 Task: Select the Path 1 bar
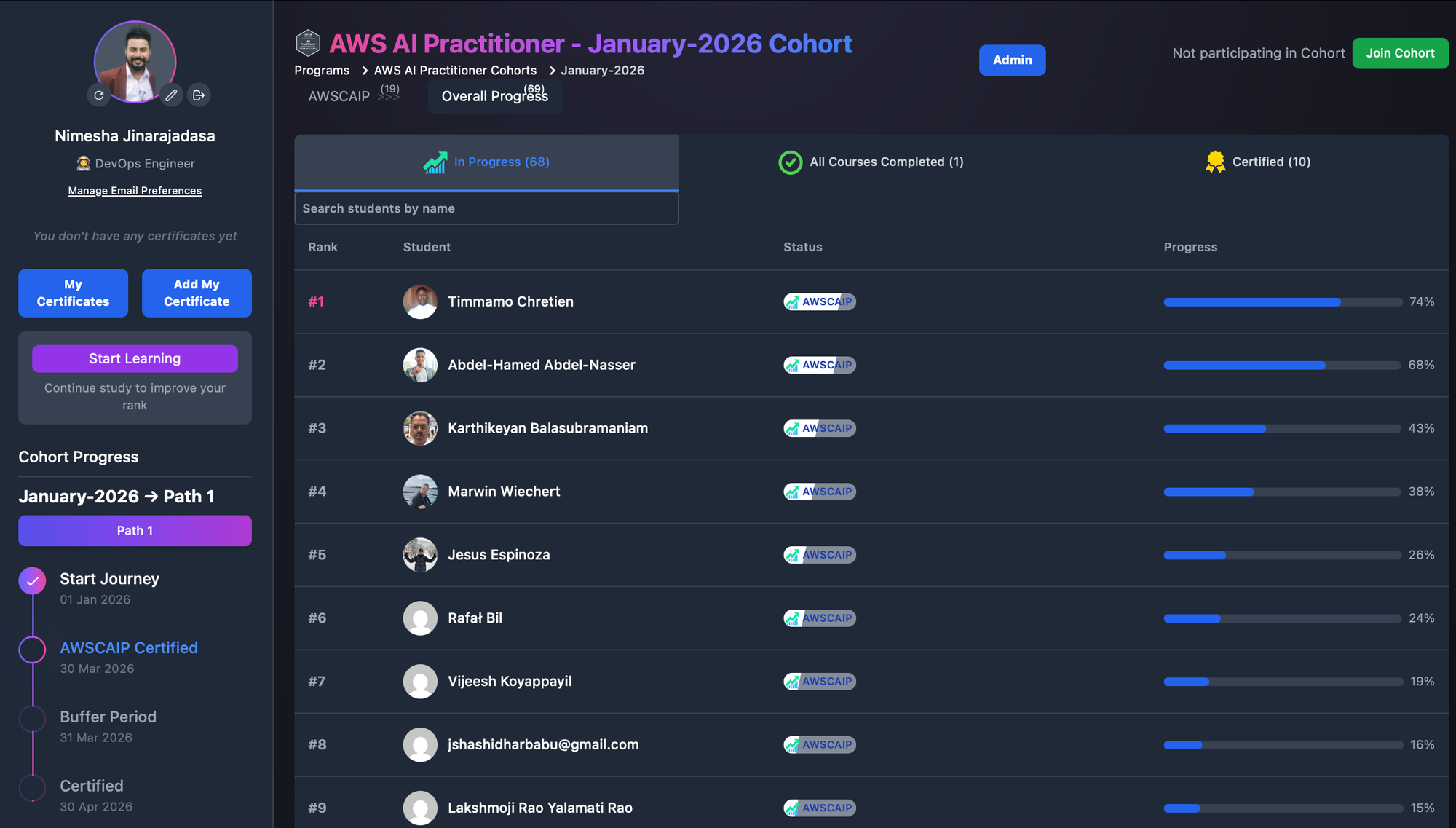[135, 531]
